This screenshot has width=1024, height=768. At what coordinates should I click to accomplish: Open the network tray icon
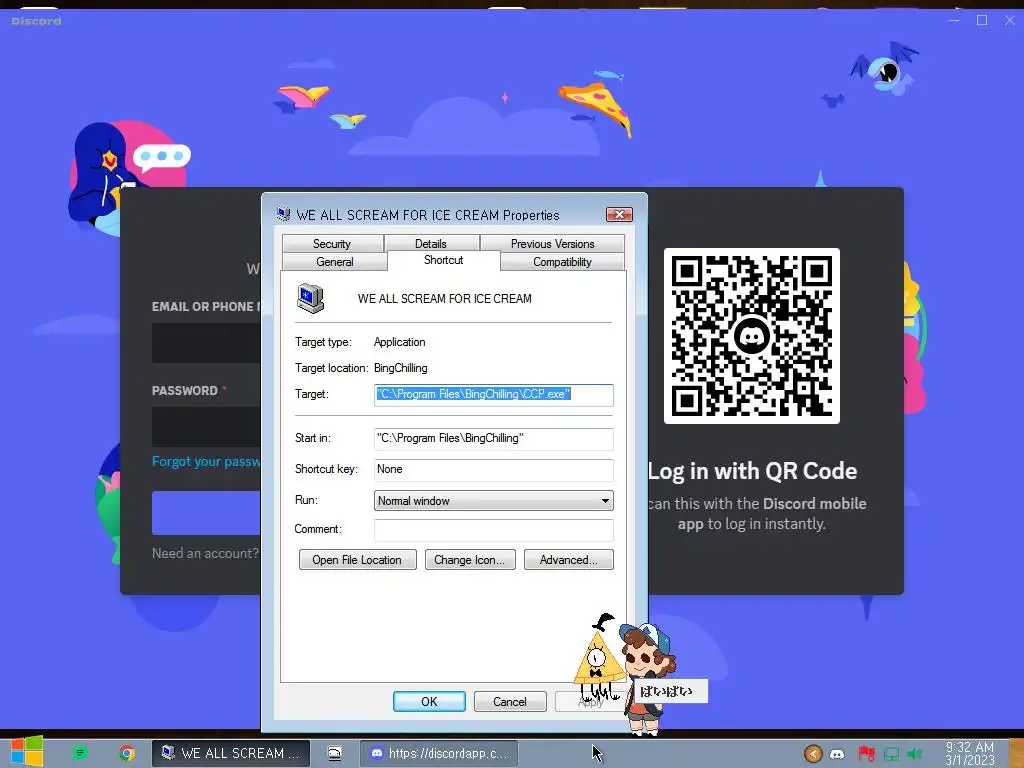point(891,754)
